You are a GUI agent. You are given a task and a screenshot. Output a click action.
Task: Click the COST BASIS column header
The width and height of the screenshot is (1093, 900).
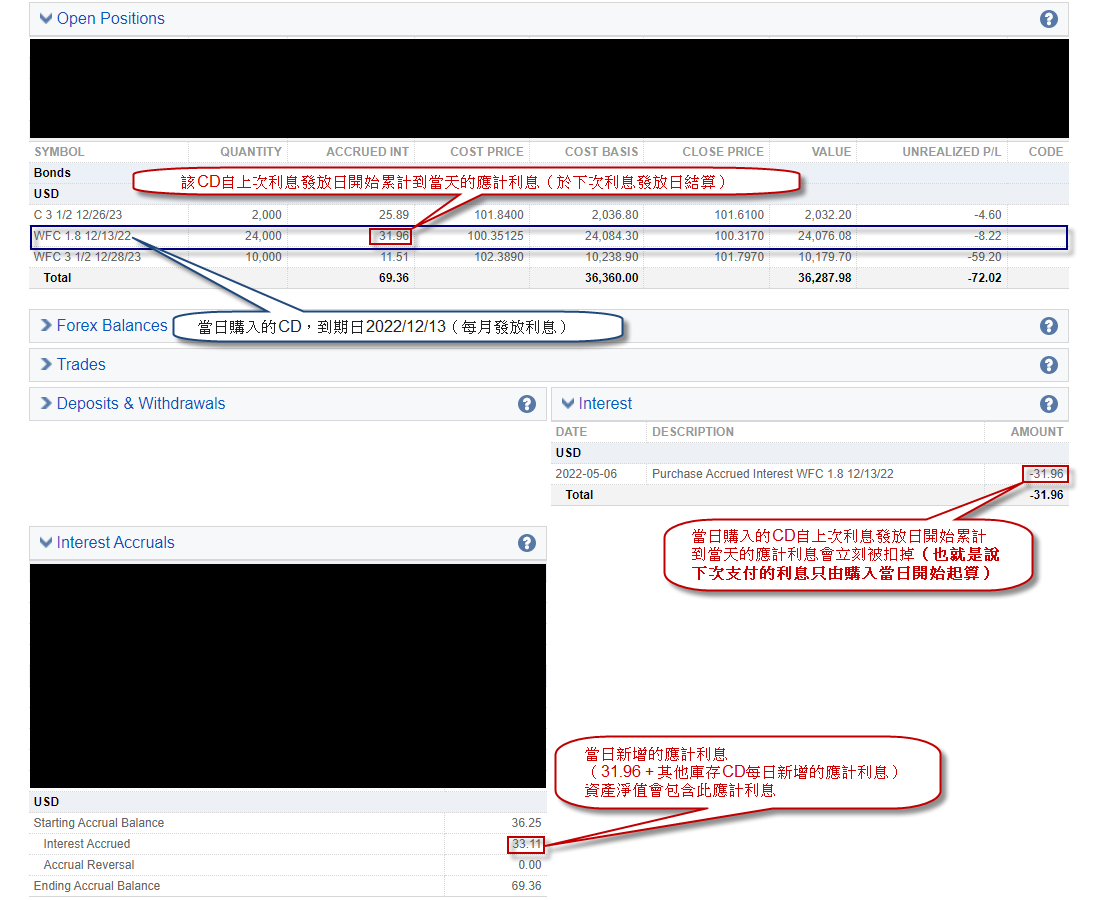point(602,152)
